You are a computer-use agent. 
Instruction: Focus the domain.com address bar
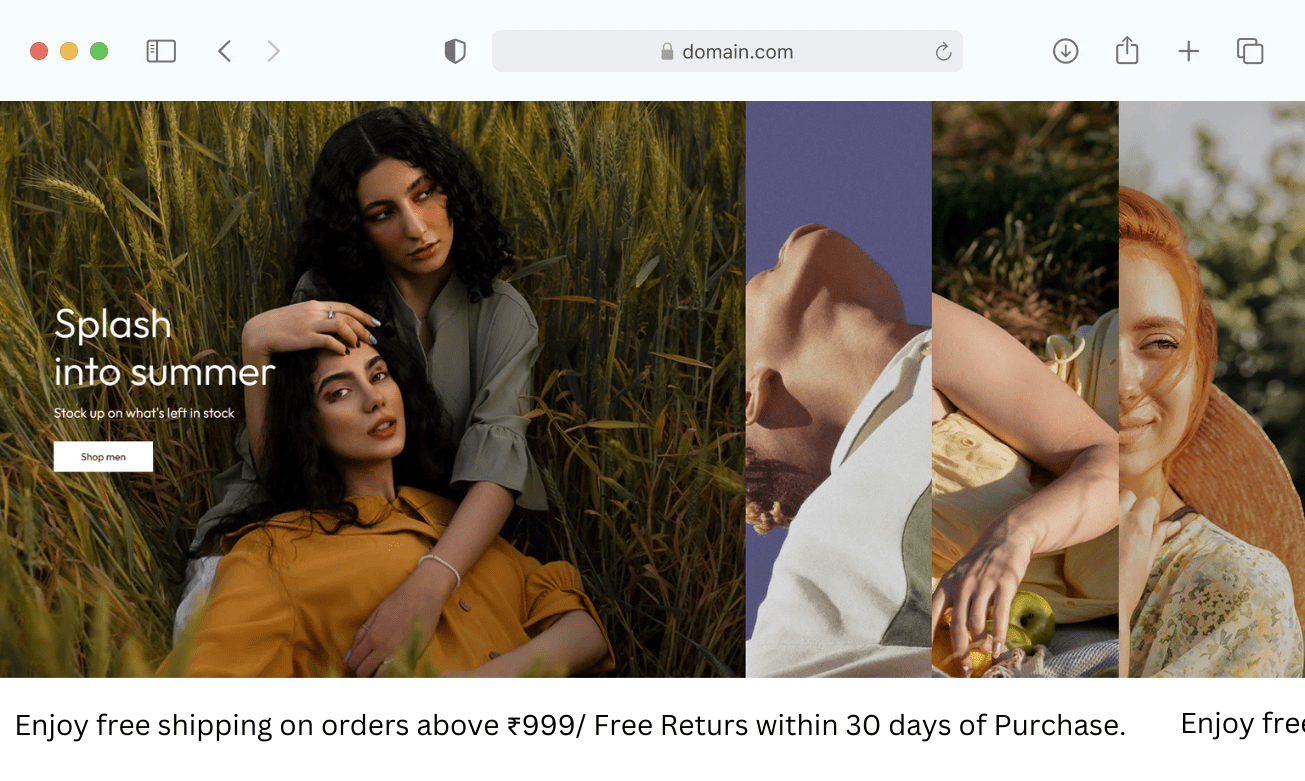pos(727,51)
